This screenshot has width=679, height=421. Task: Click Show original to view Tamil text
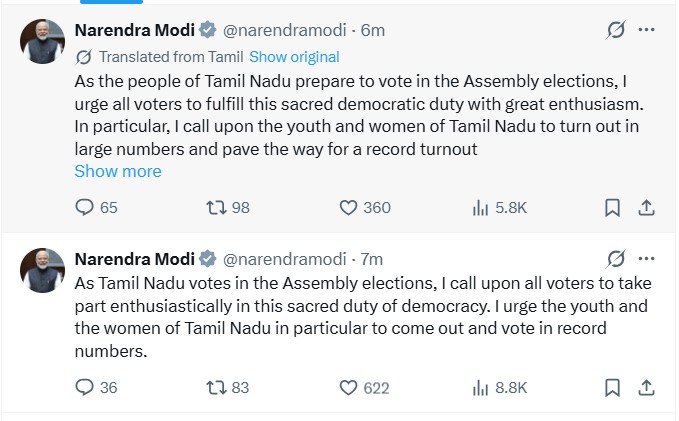[294, 57]
